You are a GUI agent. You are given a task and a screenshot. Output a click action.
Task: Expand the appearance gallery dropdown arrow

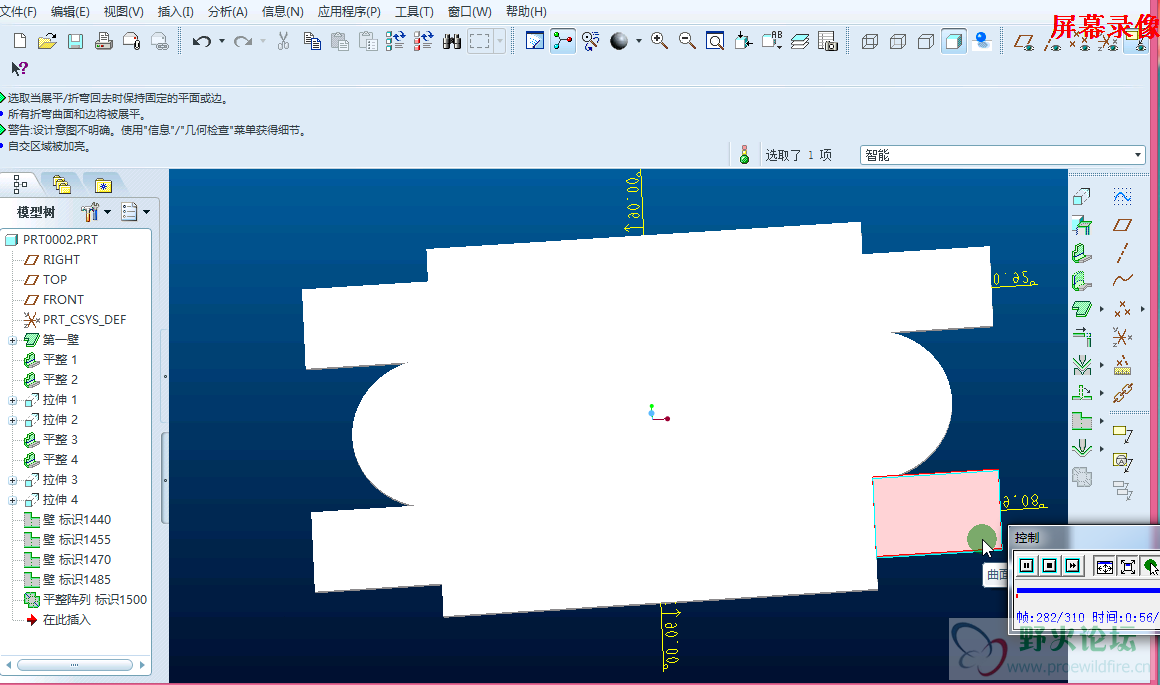pos(638,41)
